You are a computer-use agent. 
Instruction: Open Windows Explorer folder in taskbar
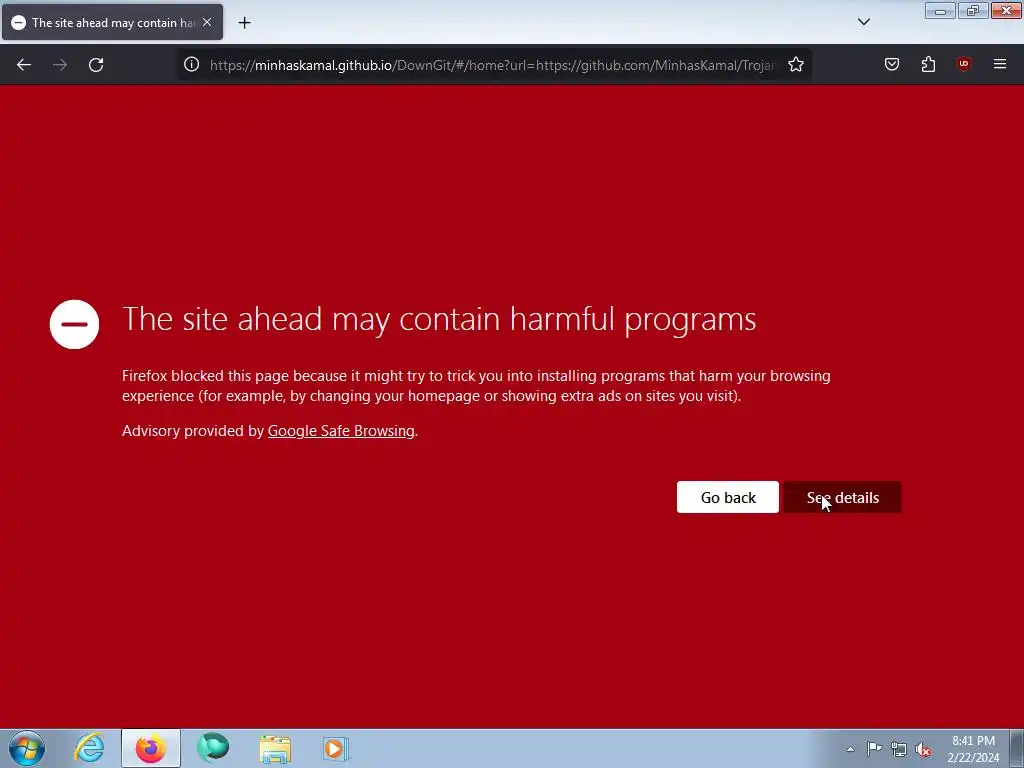[x=275, y=748]
